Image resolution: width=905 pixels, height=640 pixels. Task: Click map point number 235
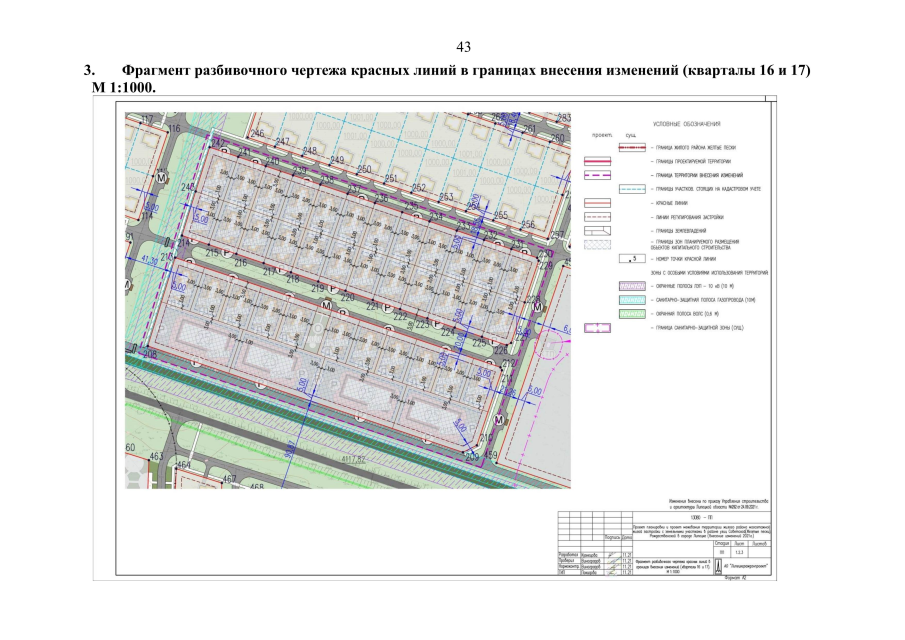tap(411, 207)
